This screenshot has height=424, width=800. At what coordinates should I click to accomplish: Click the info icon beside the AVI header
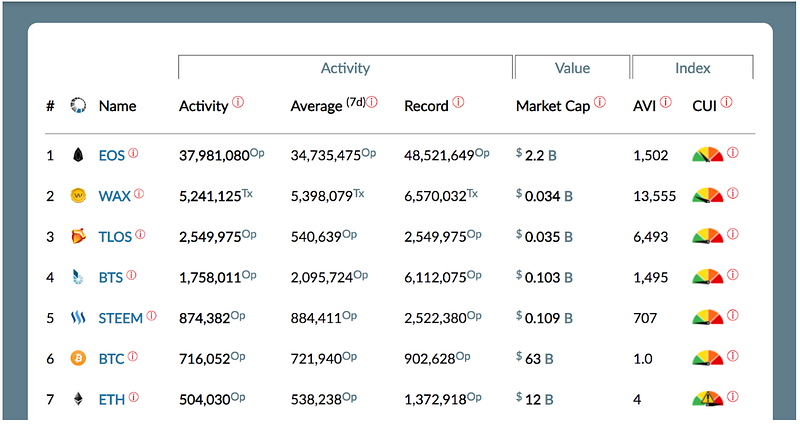666,102
